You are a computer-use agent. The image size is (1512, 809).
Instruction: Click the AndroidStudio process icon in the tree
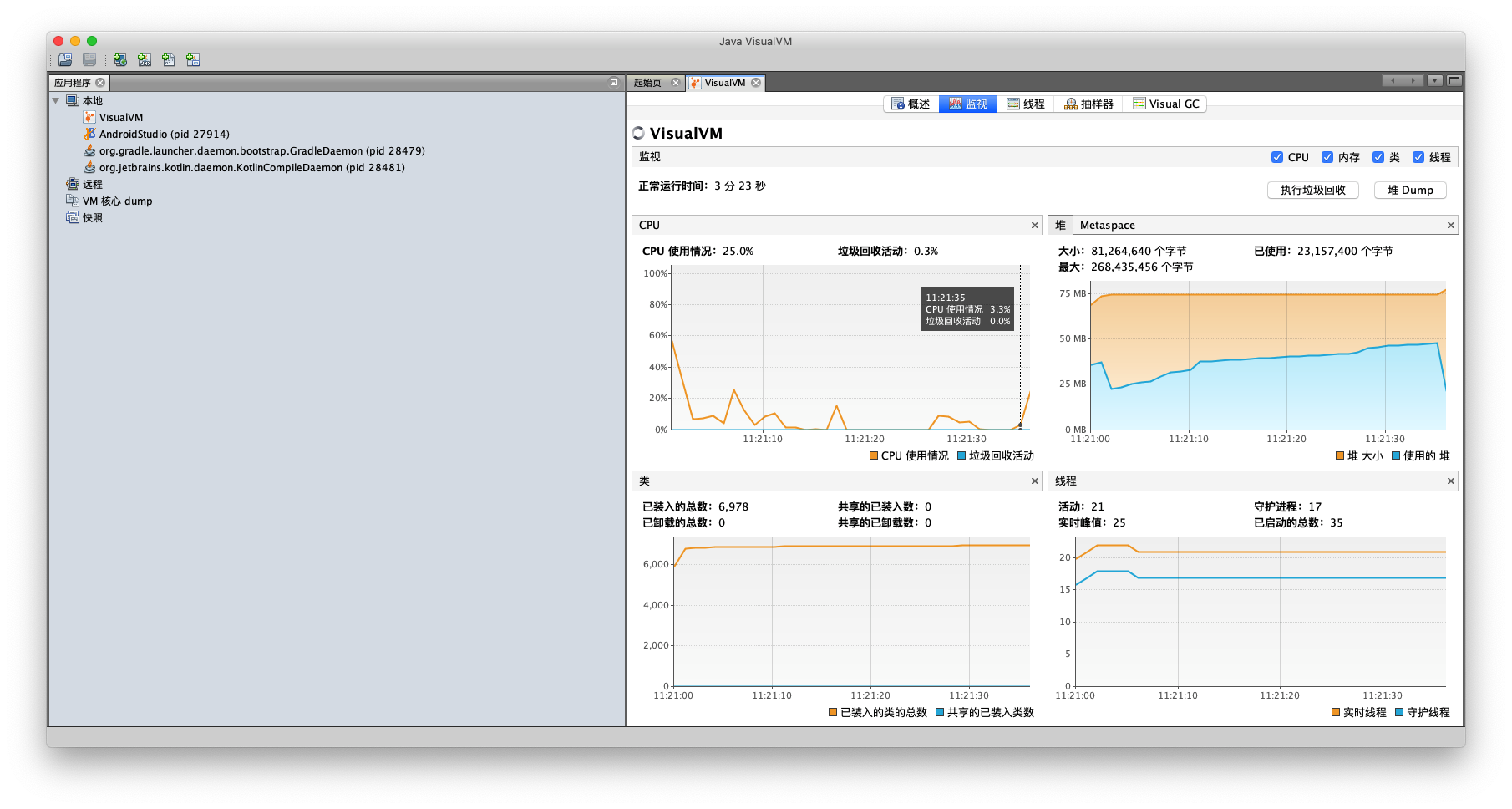tap(89, 134)
